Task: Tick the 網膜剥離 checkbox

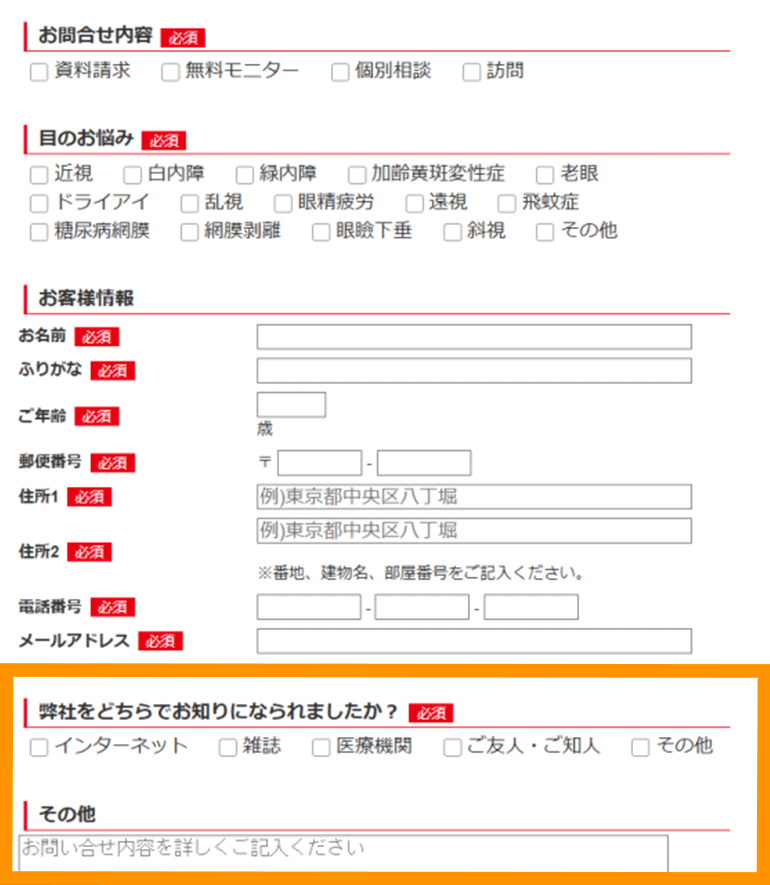Action: 189,232
